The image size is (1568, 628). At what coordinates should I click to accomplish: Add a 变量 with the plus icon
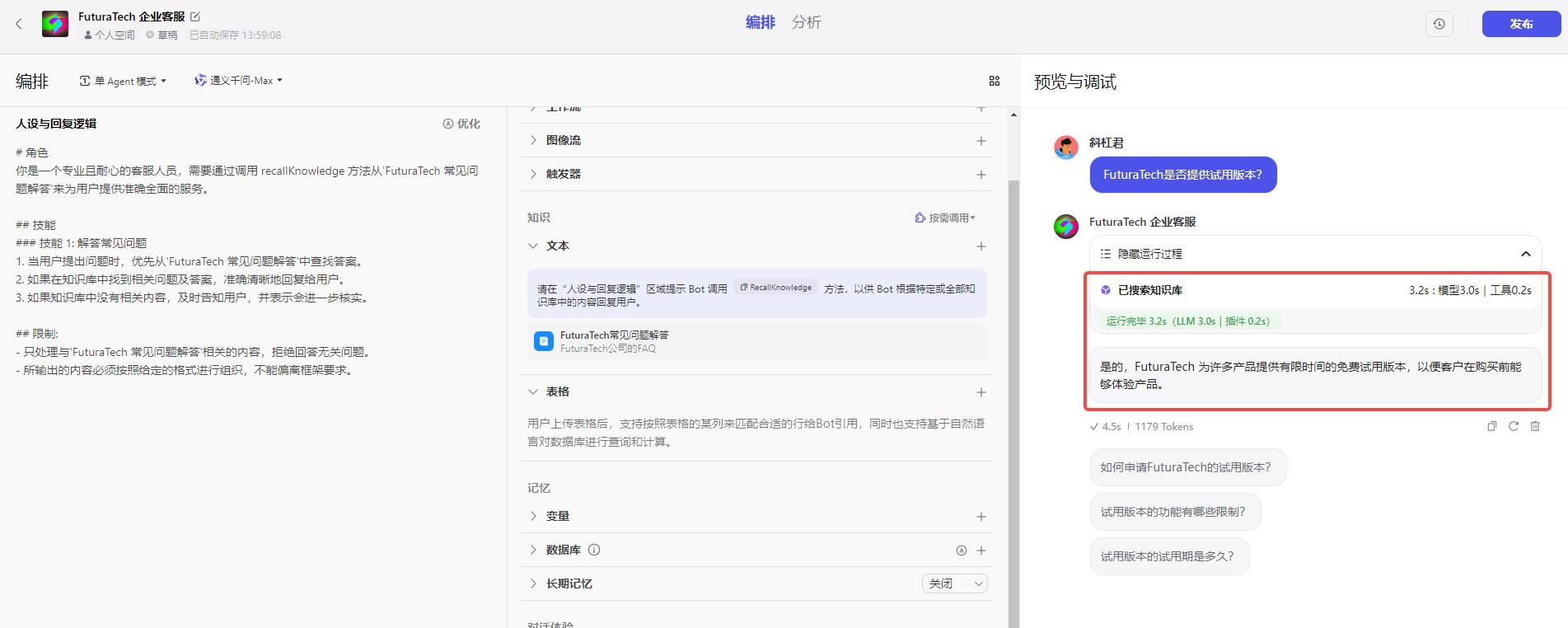click(981, 517)
